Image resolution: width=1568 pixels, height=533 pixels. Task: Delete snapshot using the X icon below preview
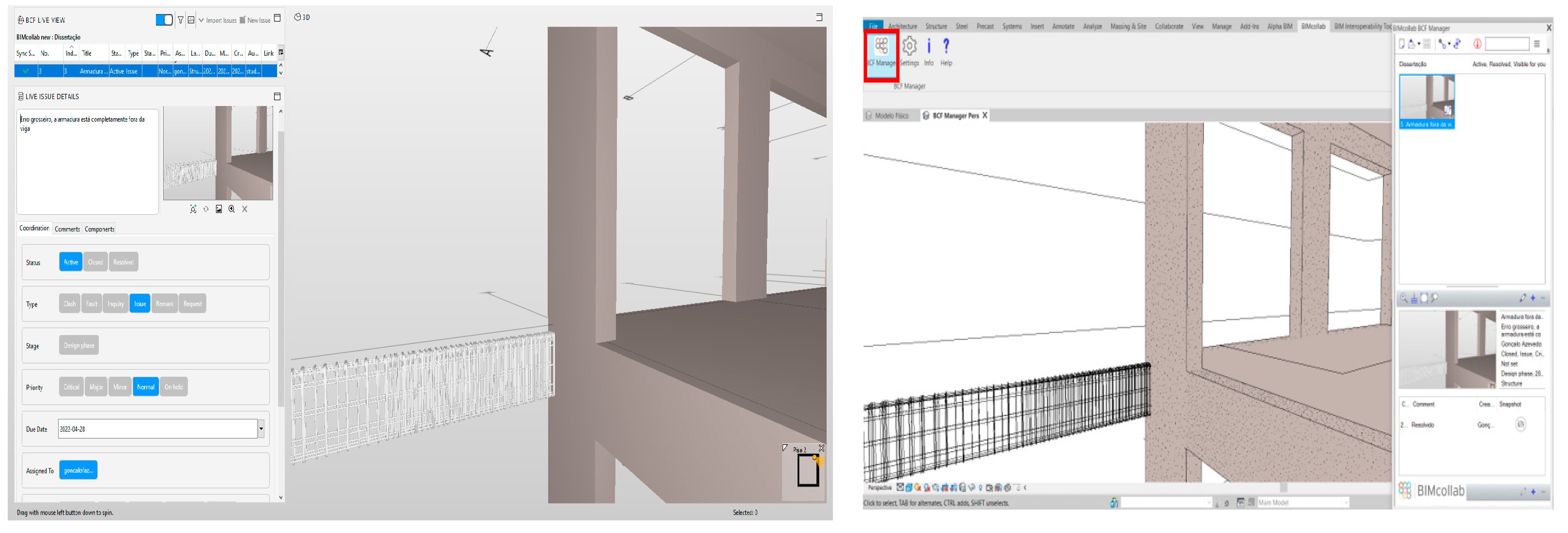tap(245, 209)
